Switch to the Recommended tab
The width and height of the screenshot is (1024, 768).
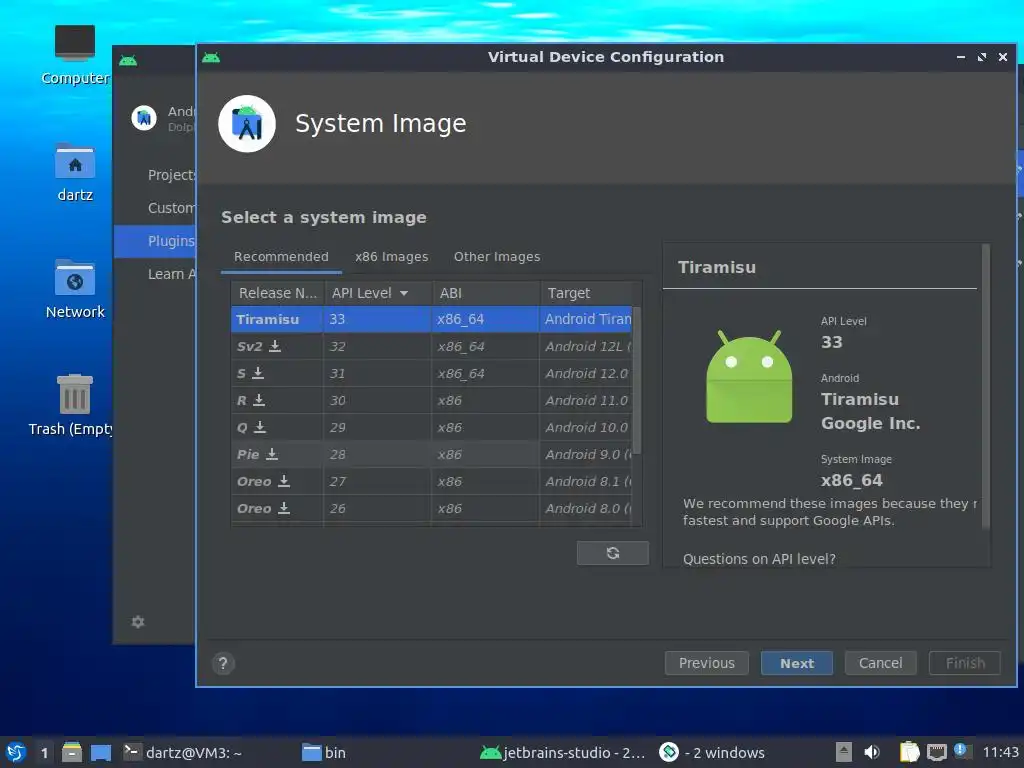281,257
